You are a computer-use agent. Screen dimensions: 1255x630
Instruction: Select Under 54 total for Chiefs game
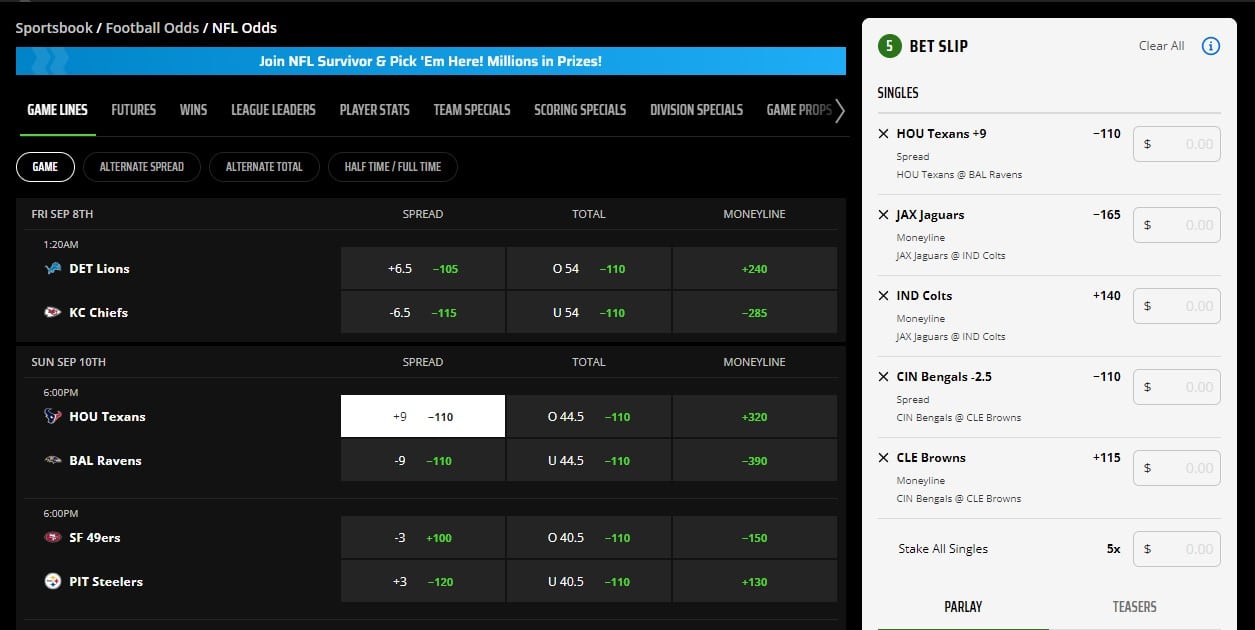click(589, 312)
